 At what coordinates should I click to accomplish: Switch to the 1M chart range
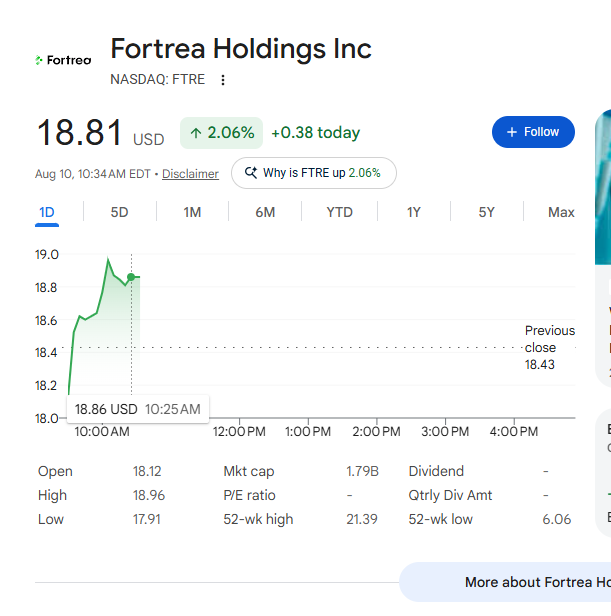[x=192, y=213]
